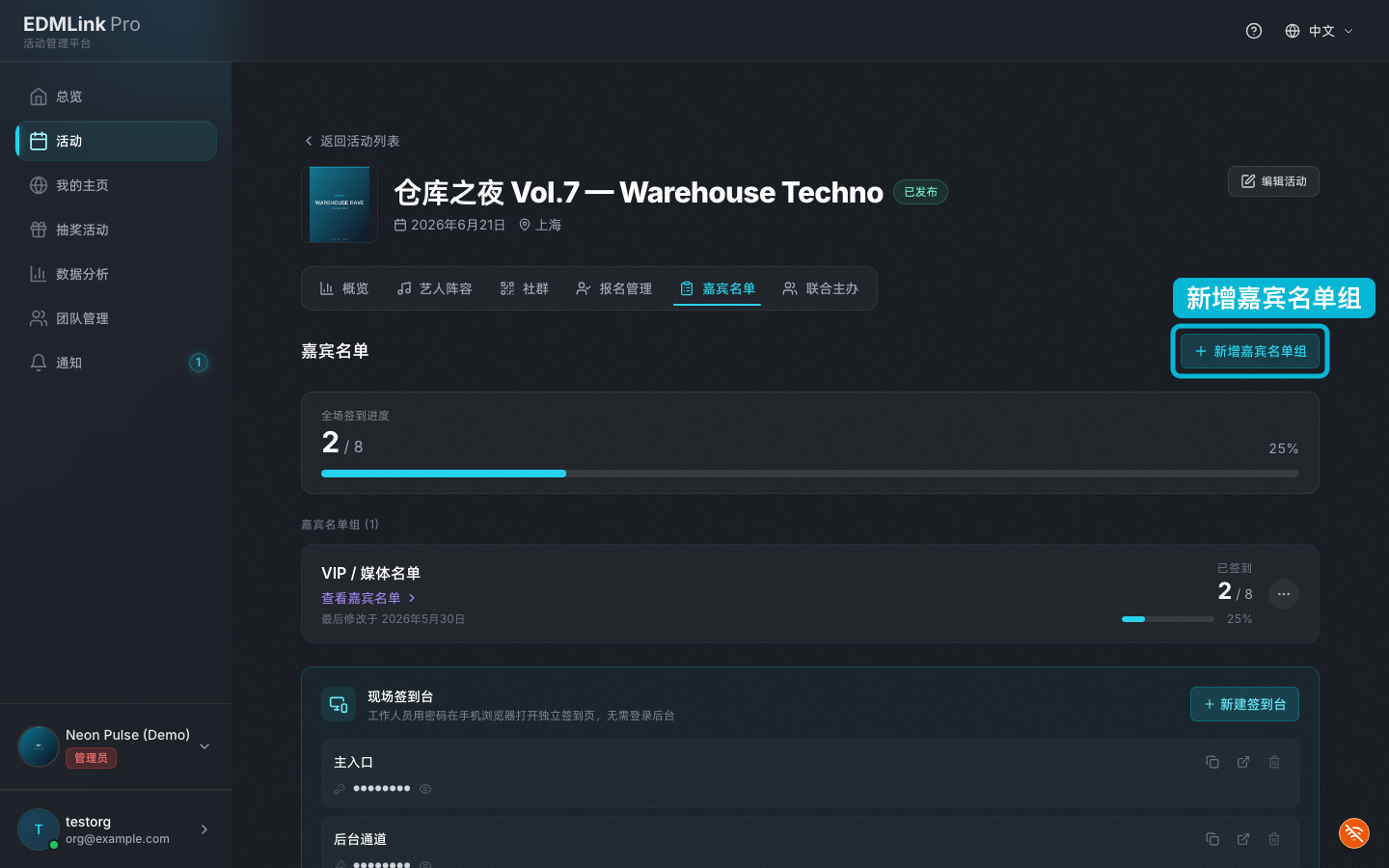Open the 中文 language dropdown
The image size is (1389, 868).
pos(1320,31)
